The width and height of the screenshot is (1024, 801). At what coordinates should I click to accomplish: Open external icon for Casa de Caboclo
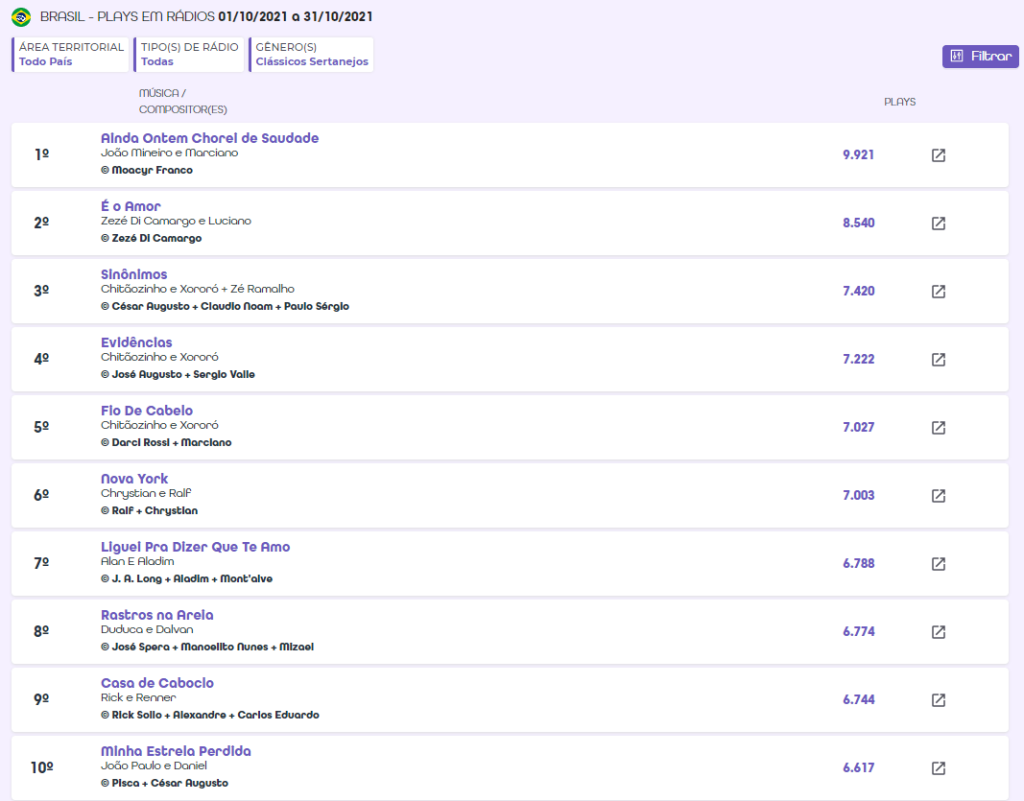click(938, 699)
